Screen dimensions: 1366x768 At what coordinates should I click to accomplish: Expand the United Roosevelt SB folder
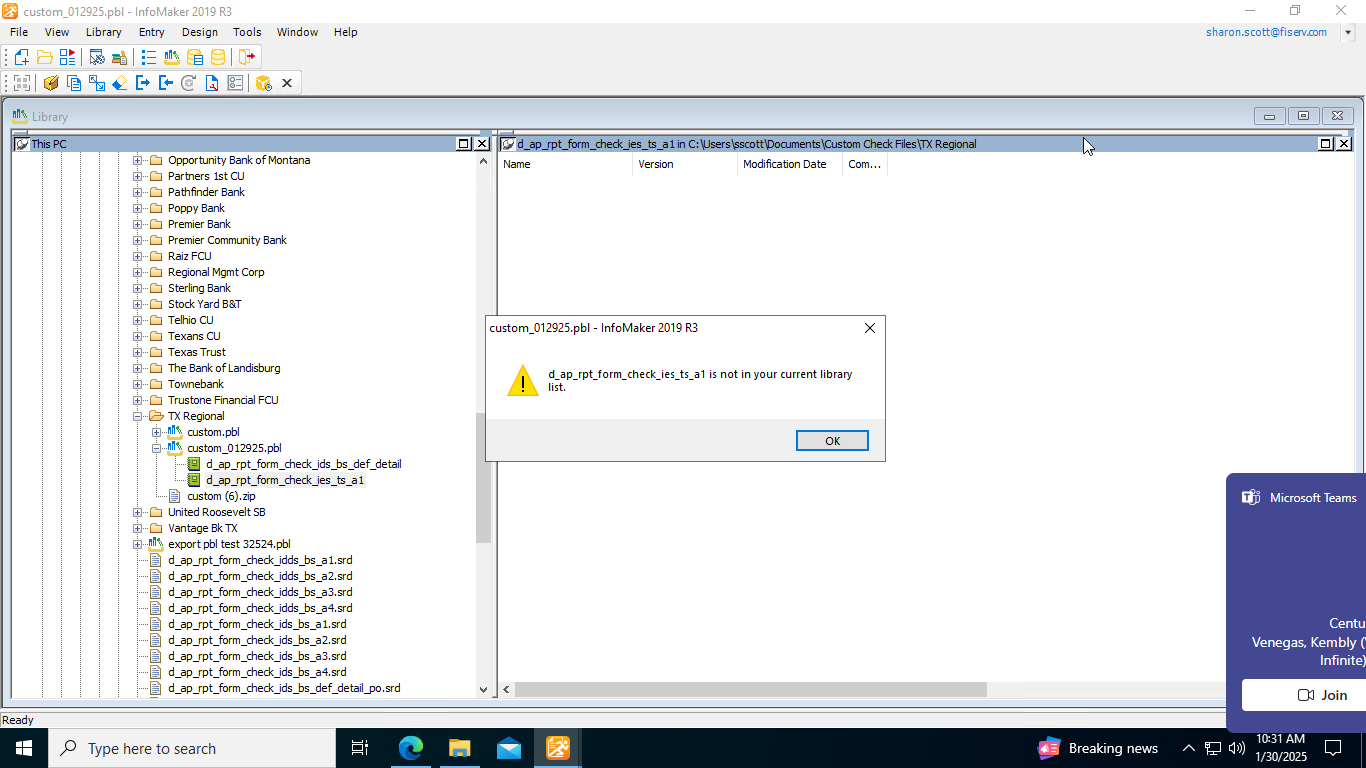click(x=138, y=512)
